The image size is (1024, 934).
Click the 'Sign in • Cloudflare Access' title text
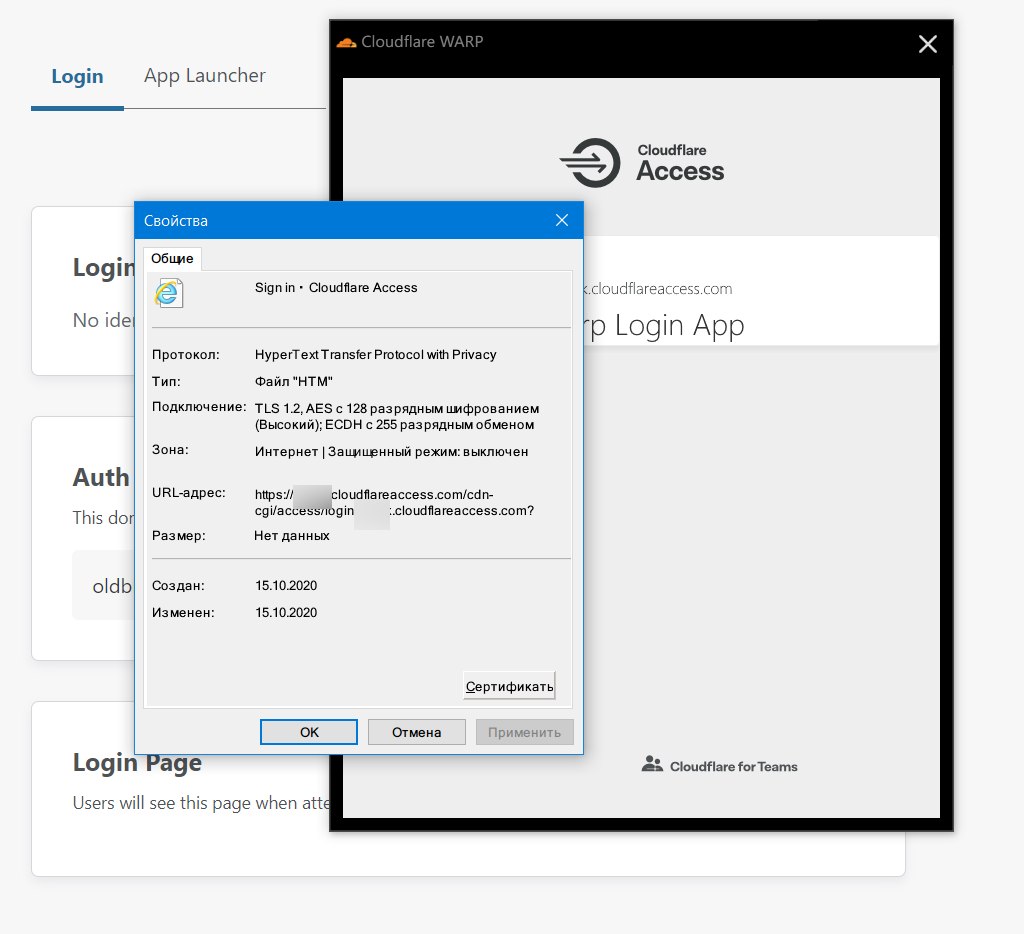point(336,287)
